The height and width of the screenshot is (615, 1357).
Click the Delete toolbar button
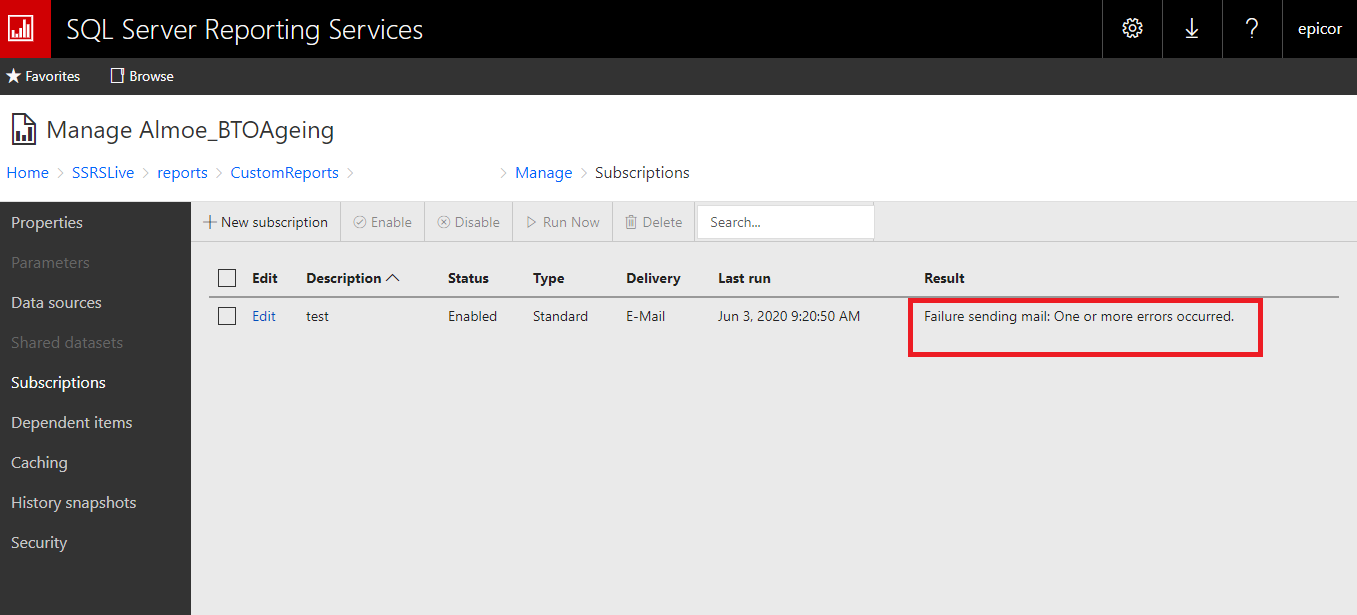click(x=653, y=222)
